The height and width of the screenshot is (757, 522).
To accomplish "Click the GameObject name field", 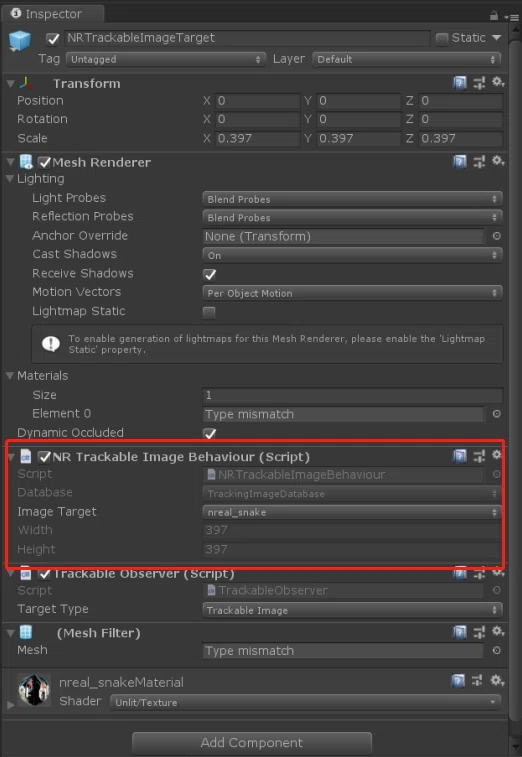I will pos(247,38).
